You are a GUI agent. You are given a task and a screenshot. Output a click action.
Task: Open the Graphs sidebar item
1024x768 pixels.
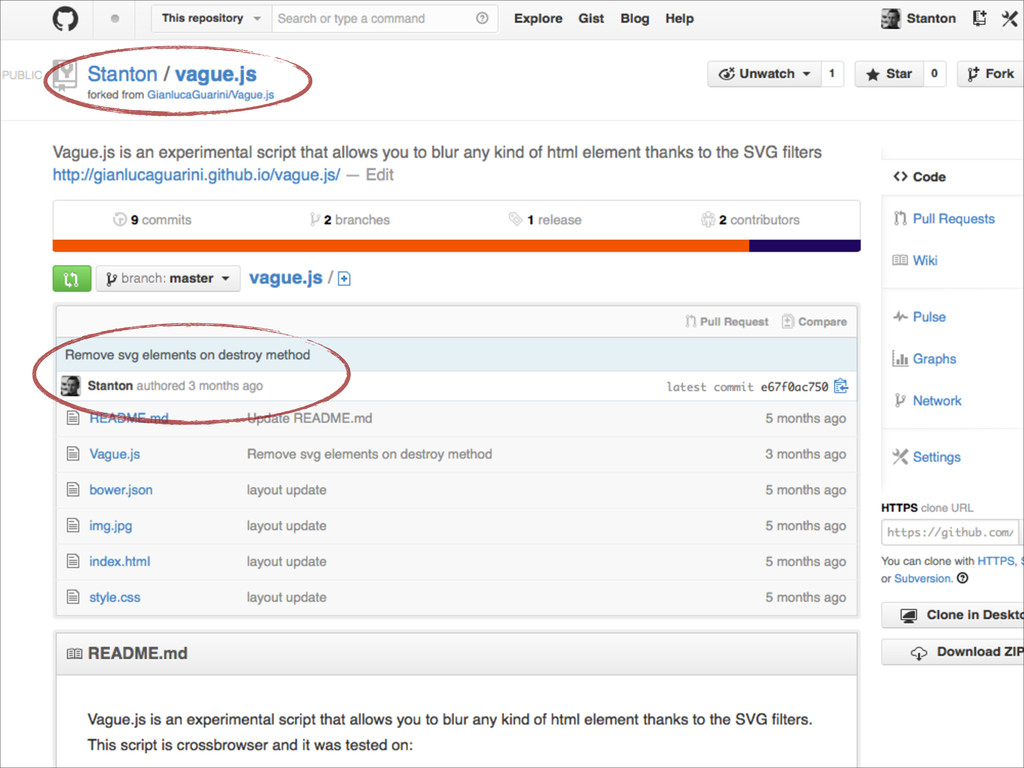[x=924, y=359]
